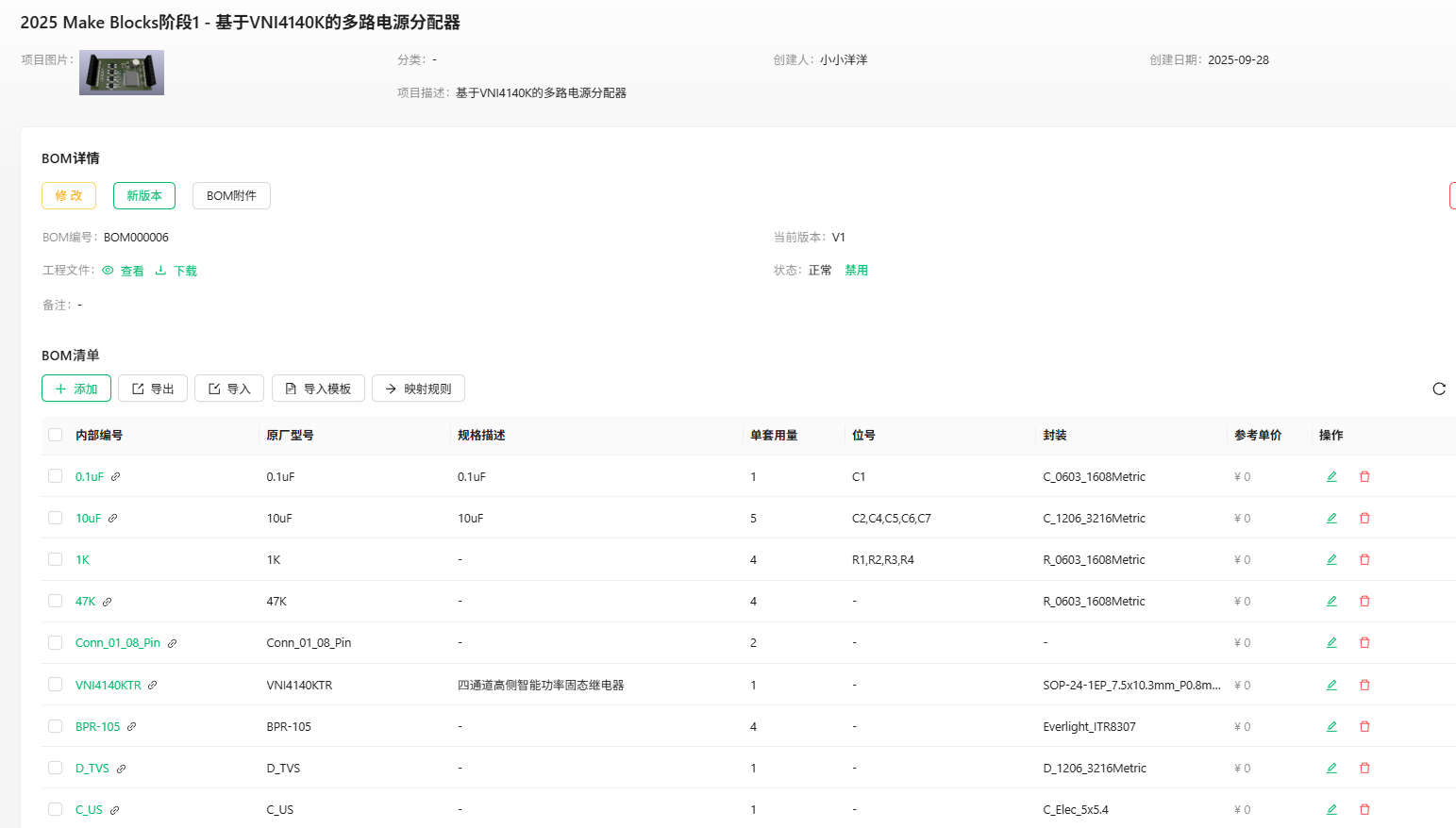Click the link icon next to VNI4140KTR
The height and width of the screenshot is (828, 1456).
click(153, 686)
